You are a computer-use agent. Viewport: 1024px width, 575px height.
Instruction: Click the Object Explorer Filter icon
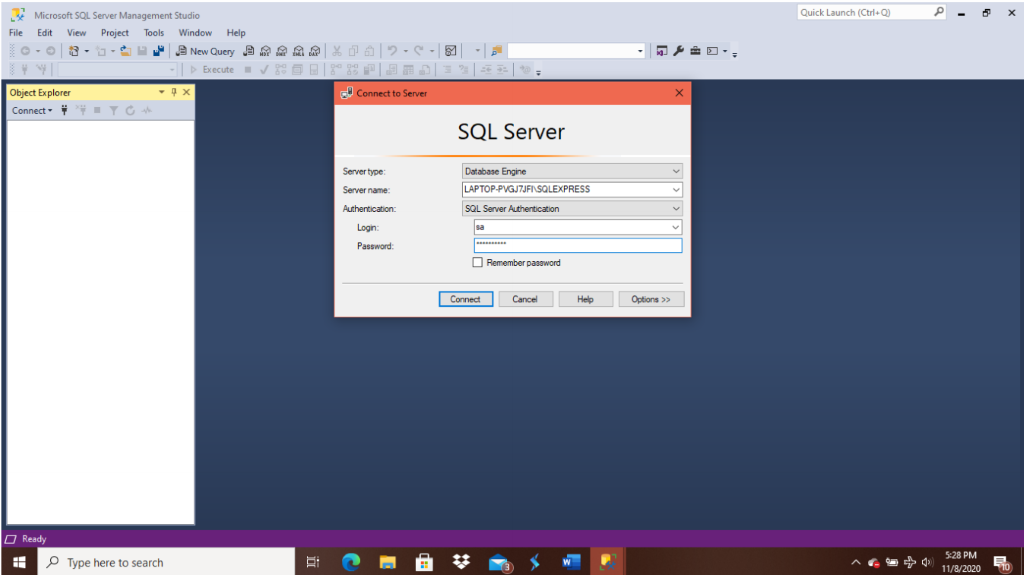pos(114,110)
